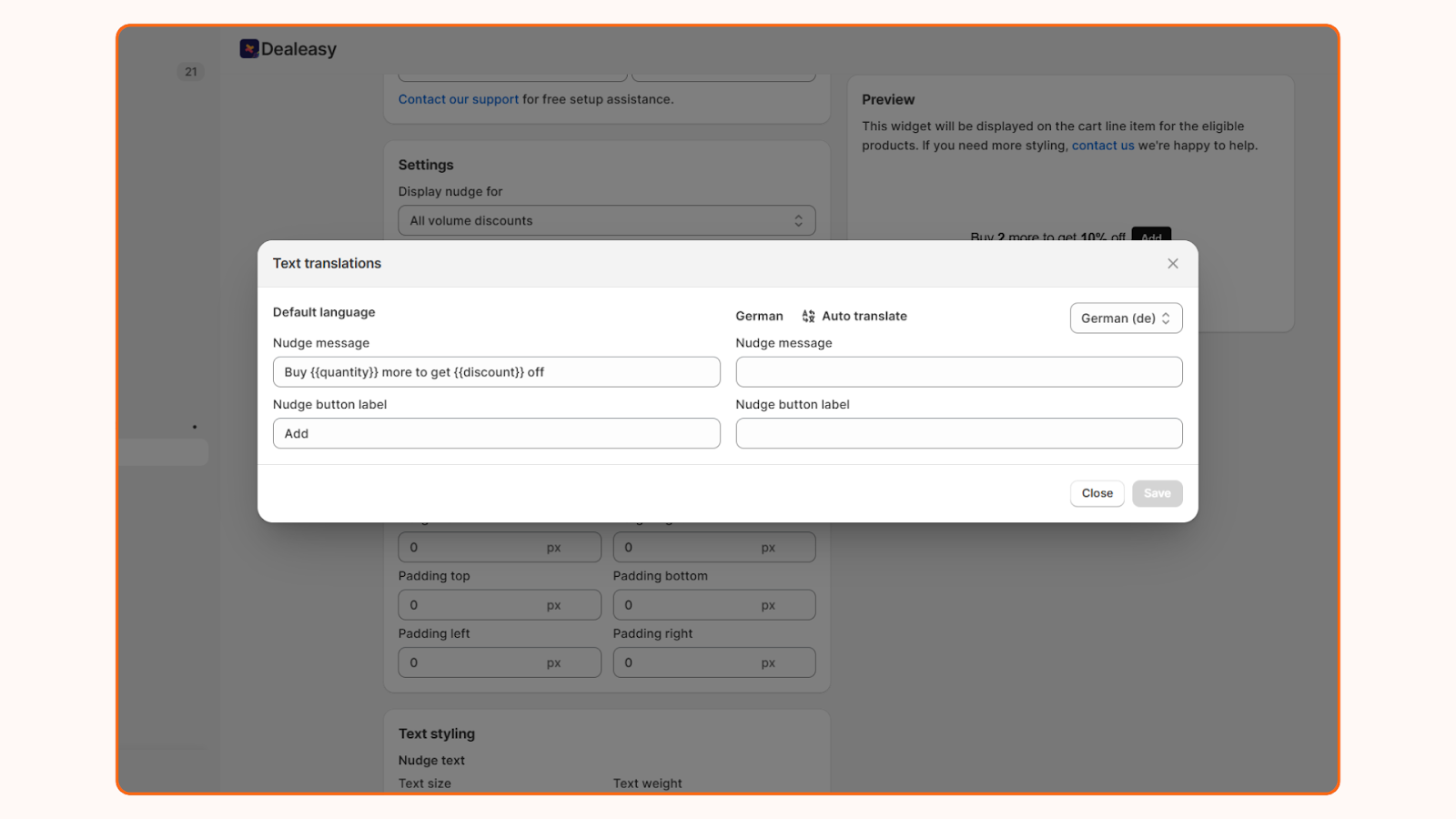This screenshot has height=819, width=1456.
Task: Click the empty German Nudge message field
Action: [x=958, y=371]
